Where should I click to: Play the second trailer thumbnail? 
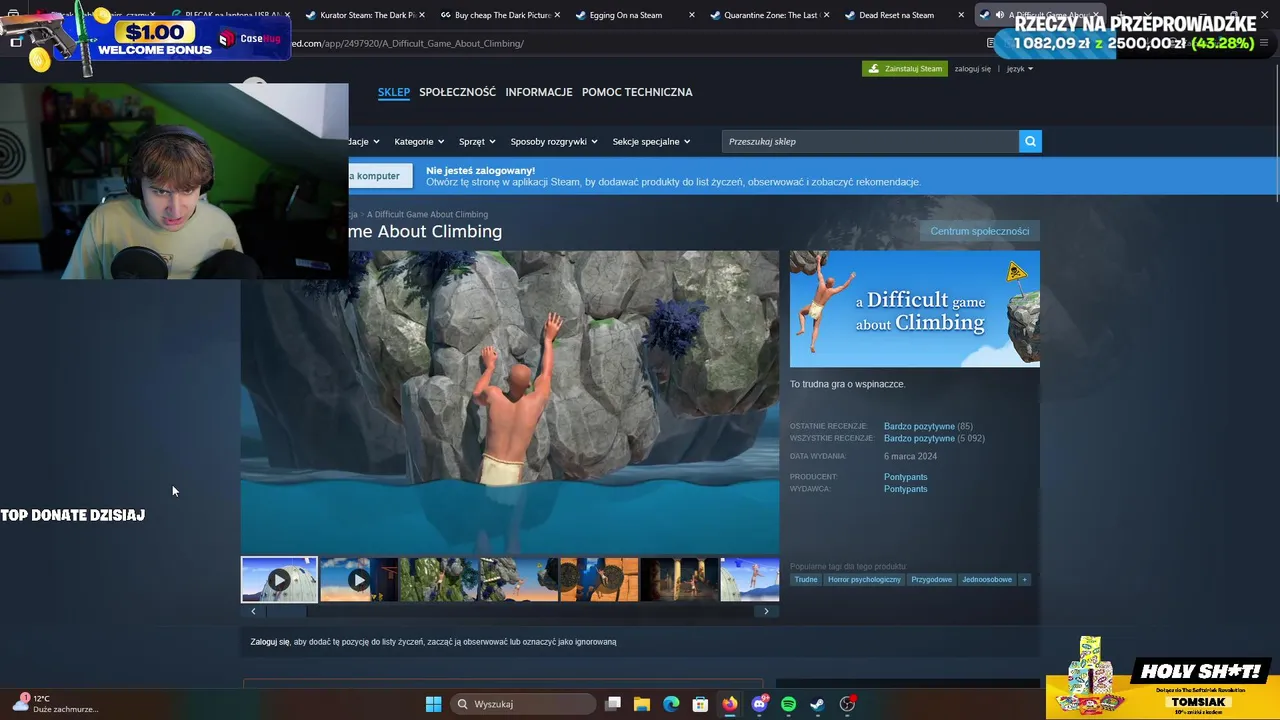pyautogui.click(x=359, y=580)
